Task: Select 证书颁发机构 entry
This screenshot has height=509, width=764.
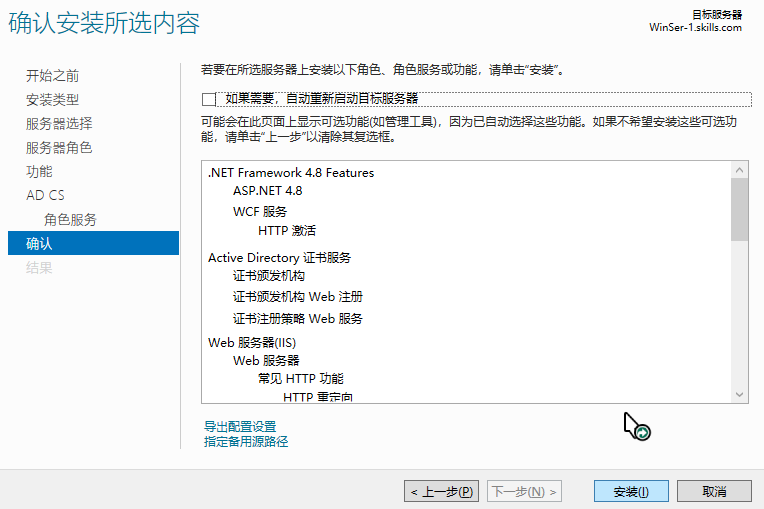Action: (269, 276)
